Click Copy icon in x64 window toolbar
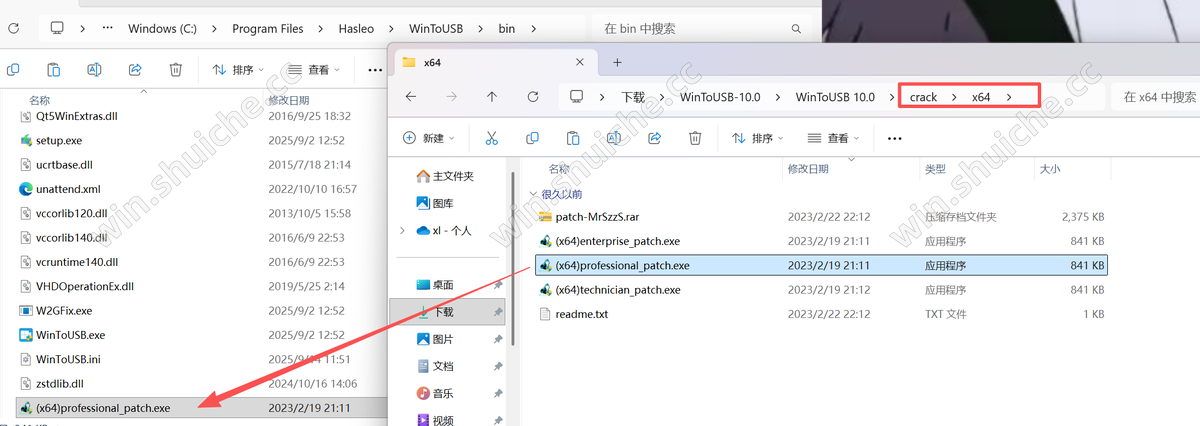 (532, 138)
